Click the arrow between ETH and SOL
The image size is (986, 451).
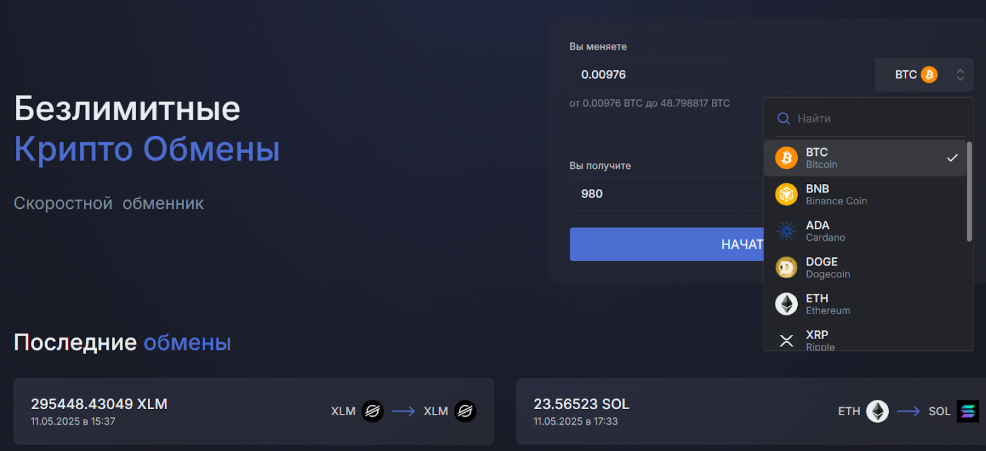pos(908,411)
